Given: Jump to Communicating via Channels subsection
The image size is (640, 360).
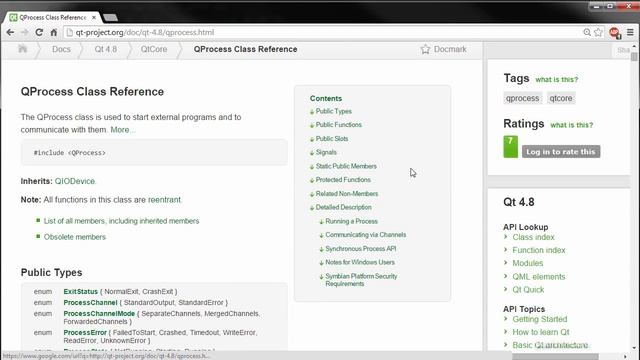Looking at the screenshot, I should 365,235.
